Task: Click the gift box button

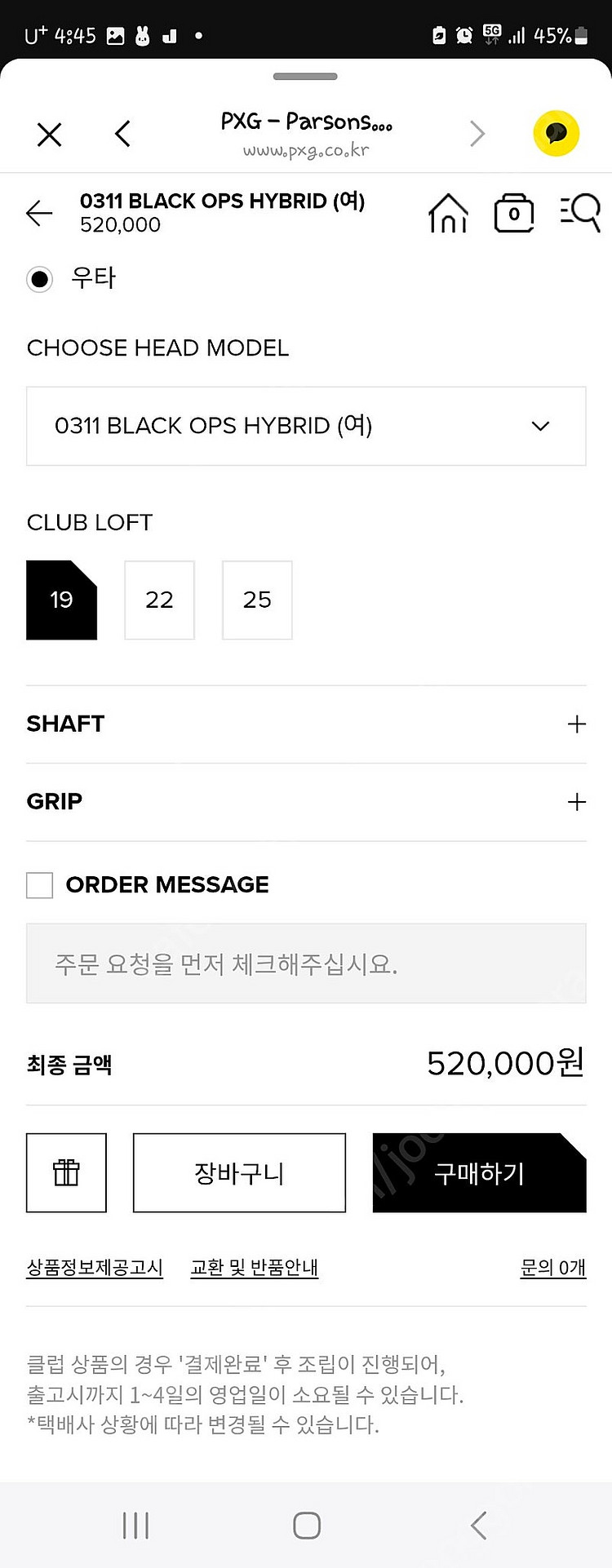Action: pos(66,1172)
